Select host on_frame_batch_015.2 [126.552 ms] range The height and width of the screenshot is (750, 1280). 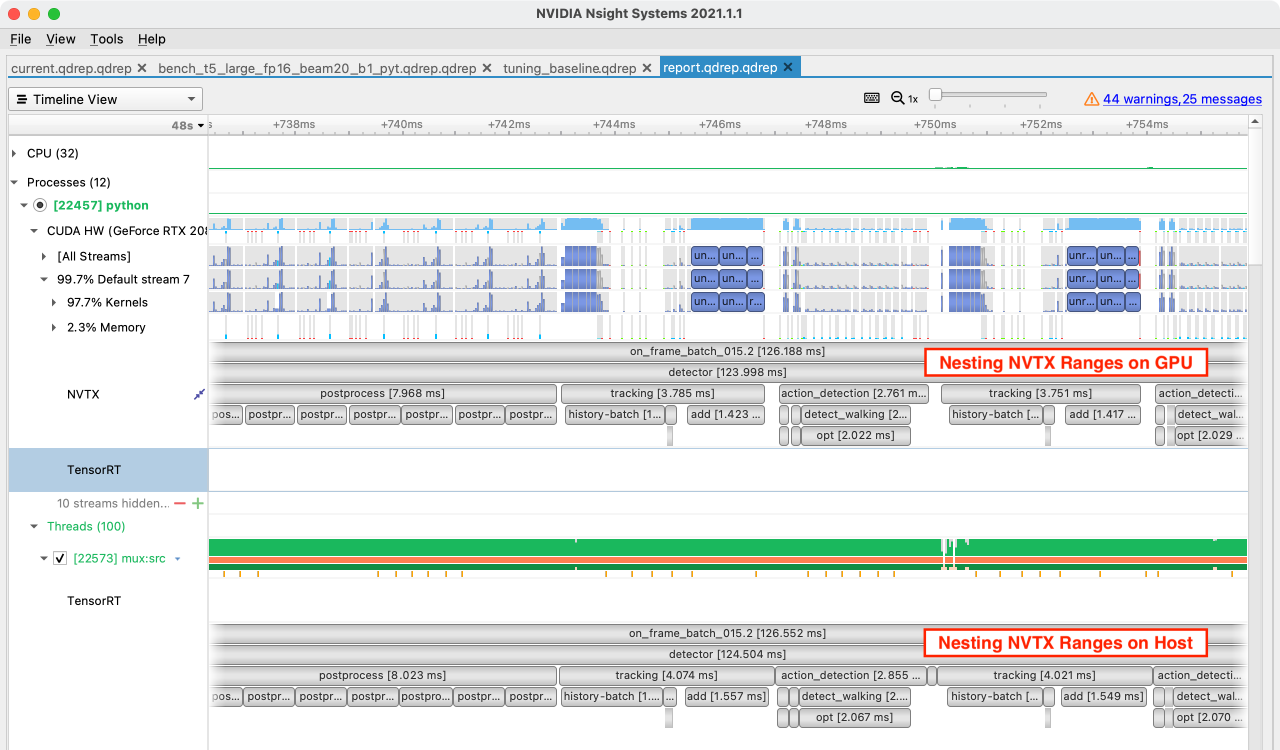click(x=727, y=633)
